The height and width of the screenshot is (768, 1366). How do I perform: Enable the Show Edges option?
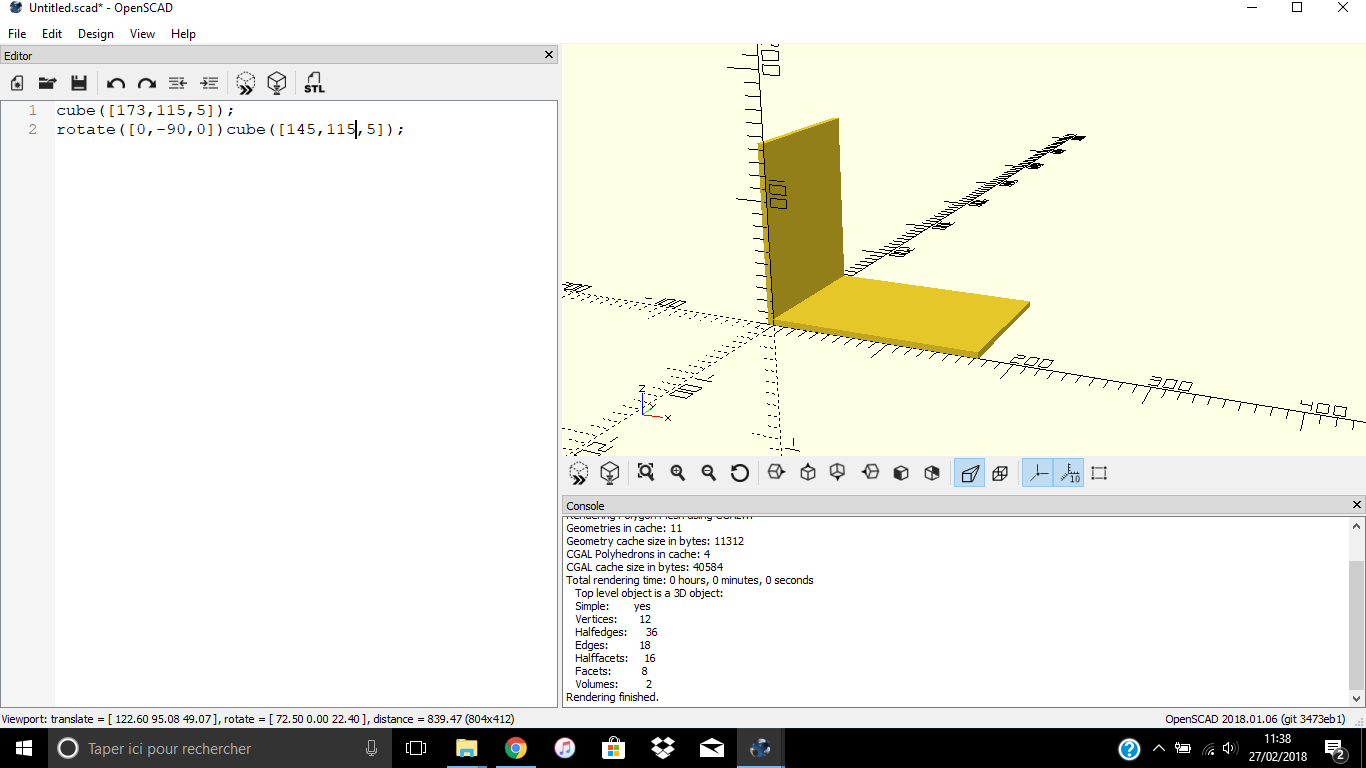click(1099, 473)
